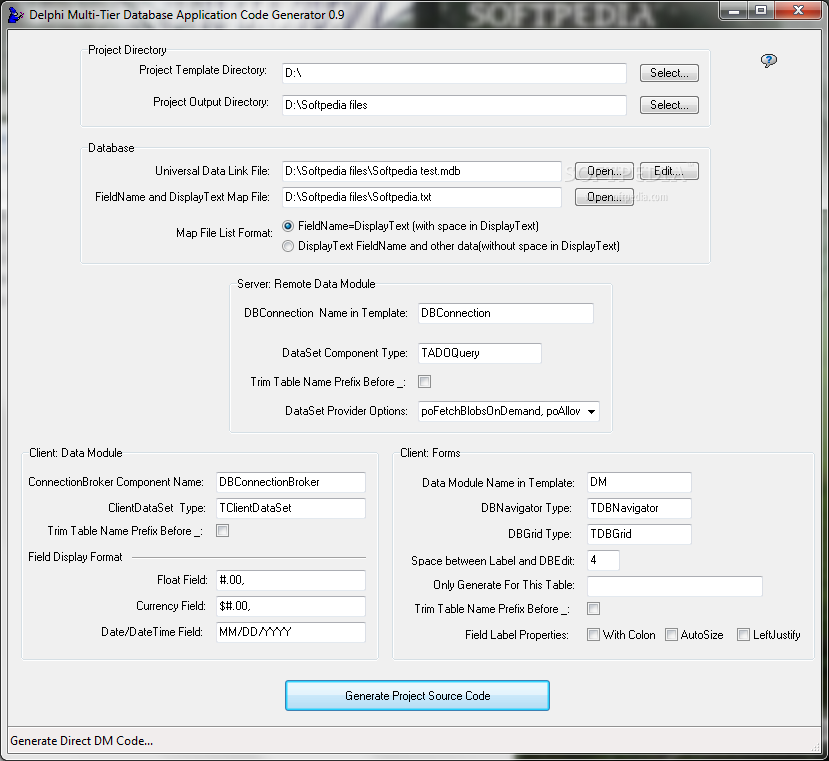829x761 pixels.
Task: Open Universal Data Link File
Action: pos(604,171)
